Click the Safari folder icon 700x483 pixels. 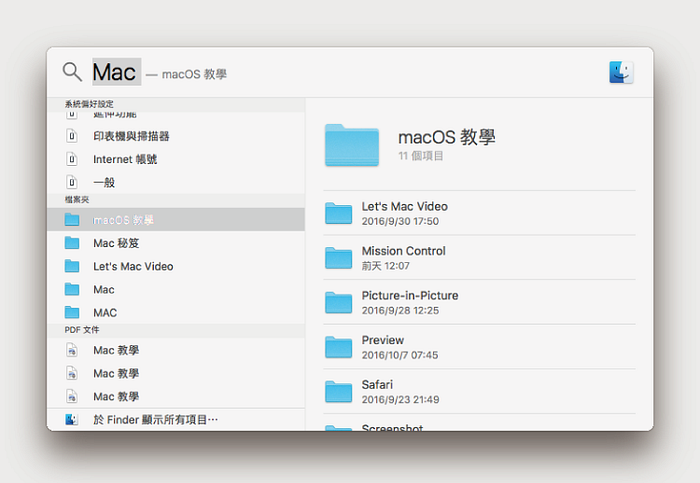coord(338,391)
